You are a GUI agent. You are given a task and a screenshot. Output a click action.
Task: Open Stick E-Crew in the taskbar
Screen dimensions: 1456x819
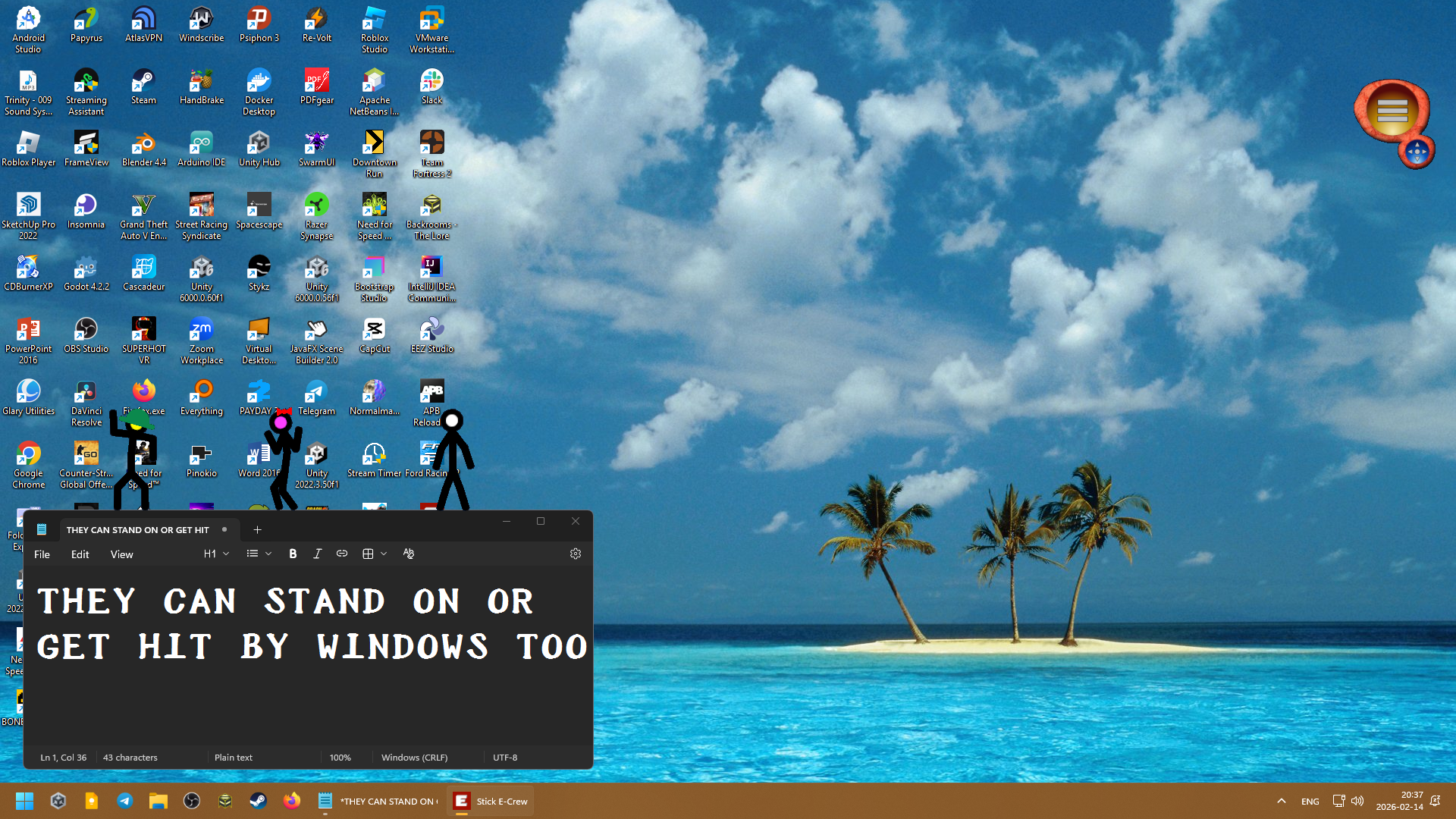(x=491, y=801)
